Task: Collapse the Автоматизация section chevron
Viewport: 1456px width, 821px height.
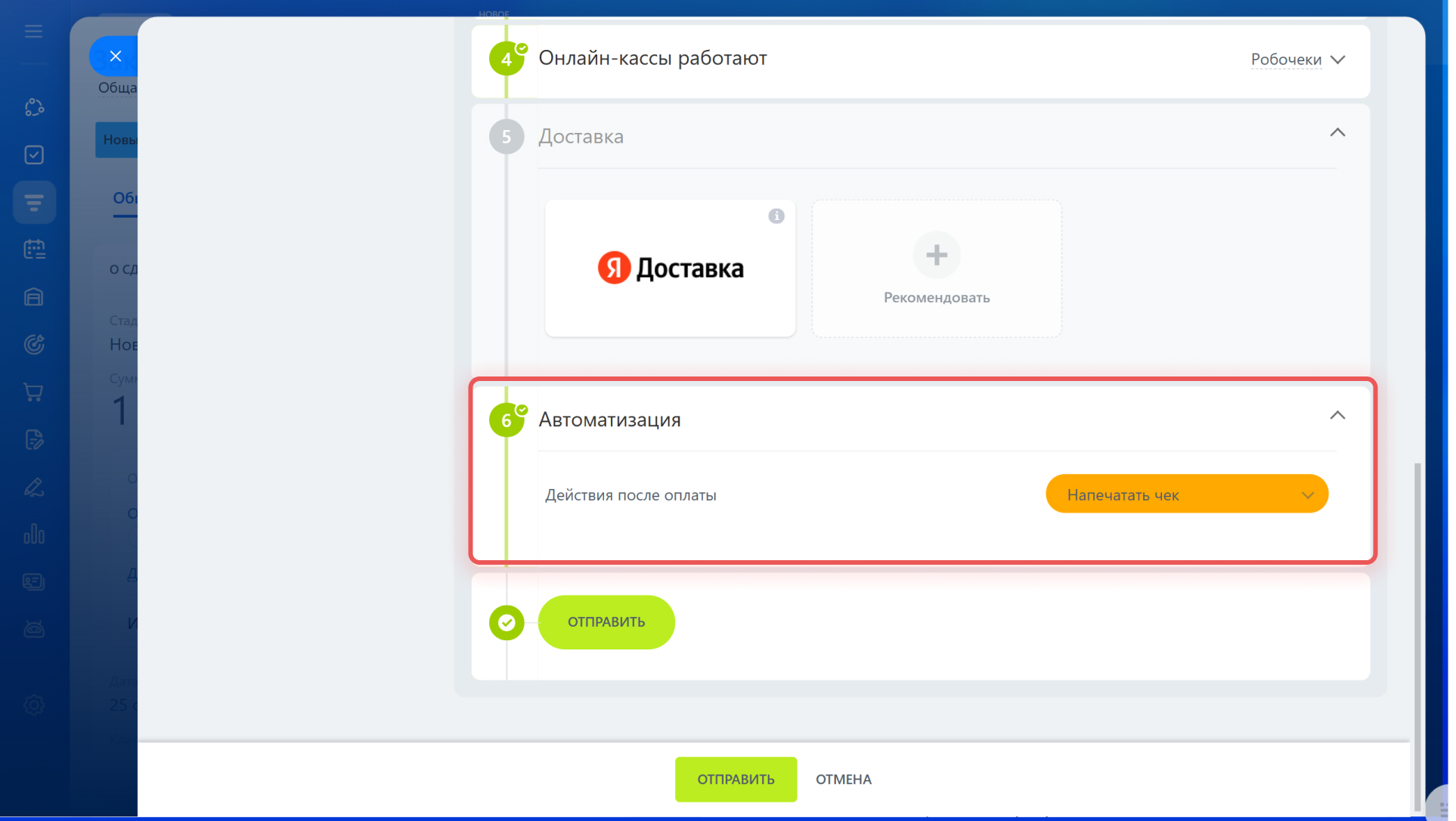Action: click(x=1337, y=416)
